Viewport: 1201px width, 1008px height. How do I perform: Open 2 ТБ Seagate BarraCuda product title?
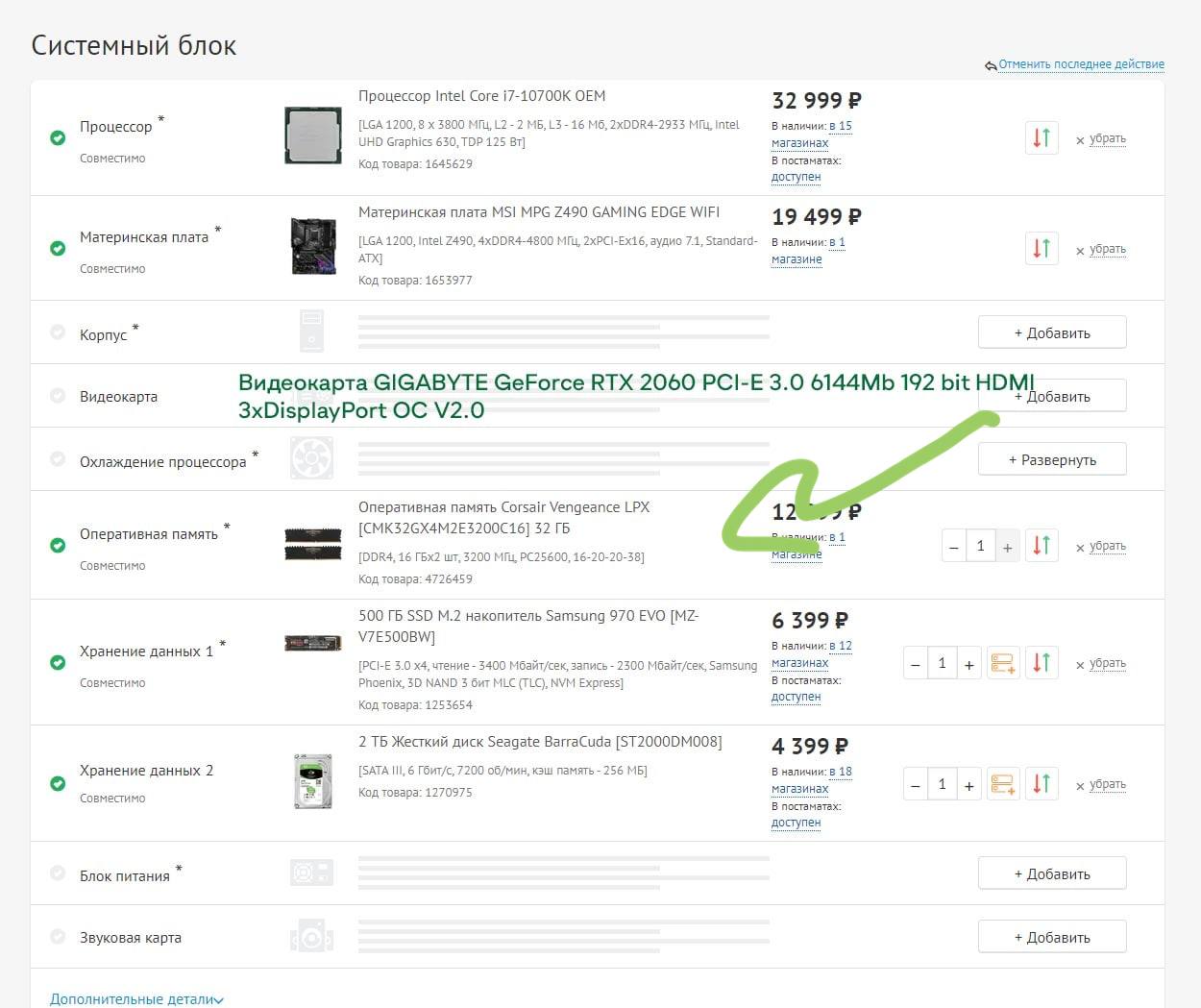pyautogui.click(x=540, y=742)
